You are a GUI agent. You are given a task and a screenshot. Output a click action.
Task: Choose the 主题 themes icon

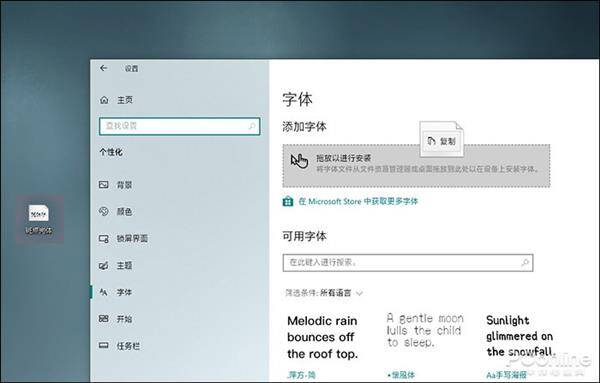104,265
